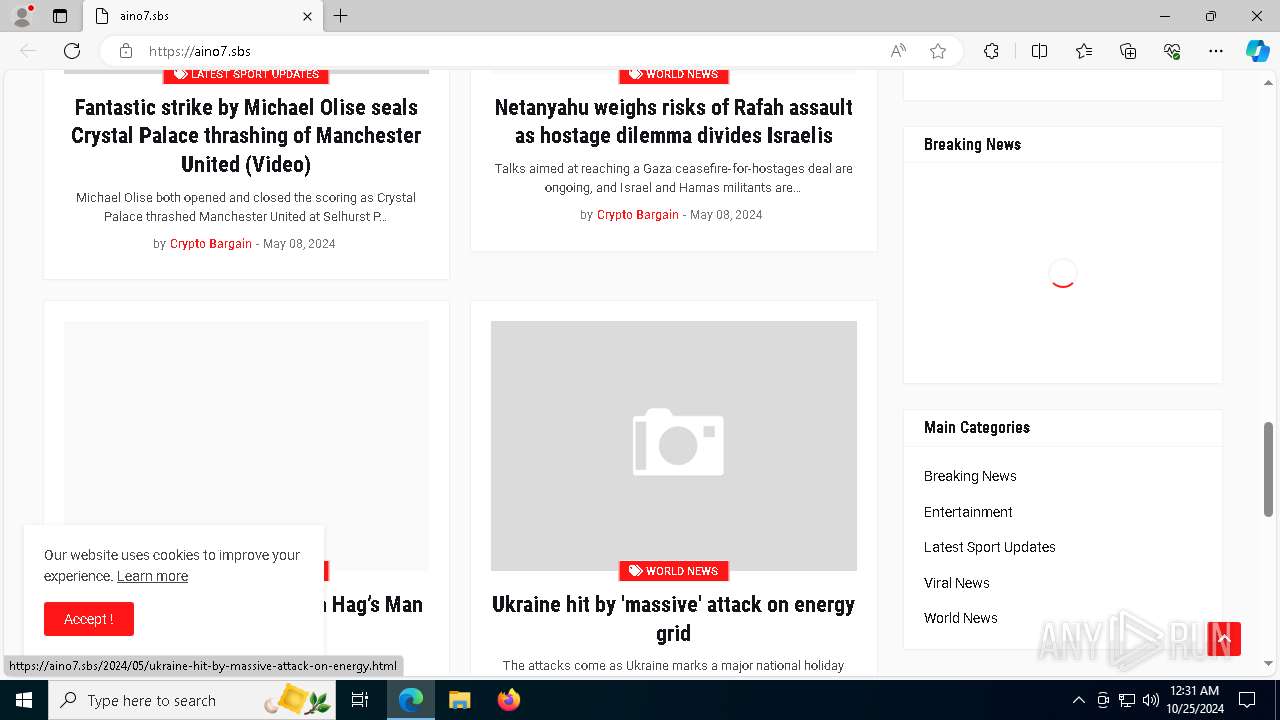
Task: Open Ukraine article placeholder image thumbnail
Action: click(x=674, y=445)
